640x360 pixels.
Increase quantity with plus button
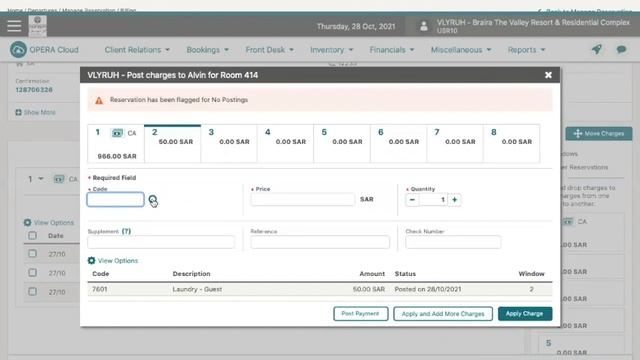454,200
